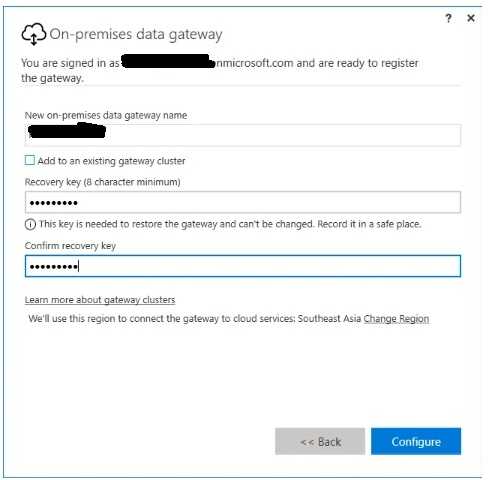This screenshot has width=488, height=480.
Task: Go to previous step with Back button
Action: (320, 441)
